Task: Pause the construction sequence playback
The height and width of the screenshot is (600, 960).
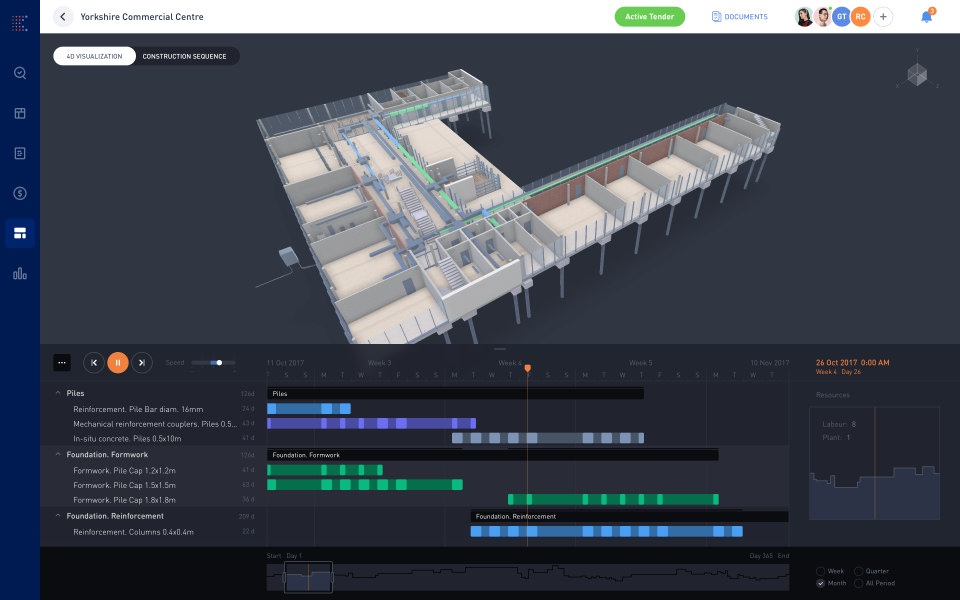Action: (x=117, y=362)
